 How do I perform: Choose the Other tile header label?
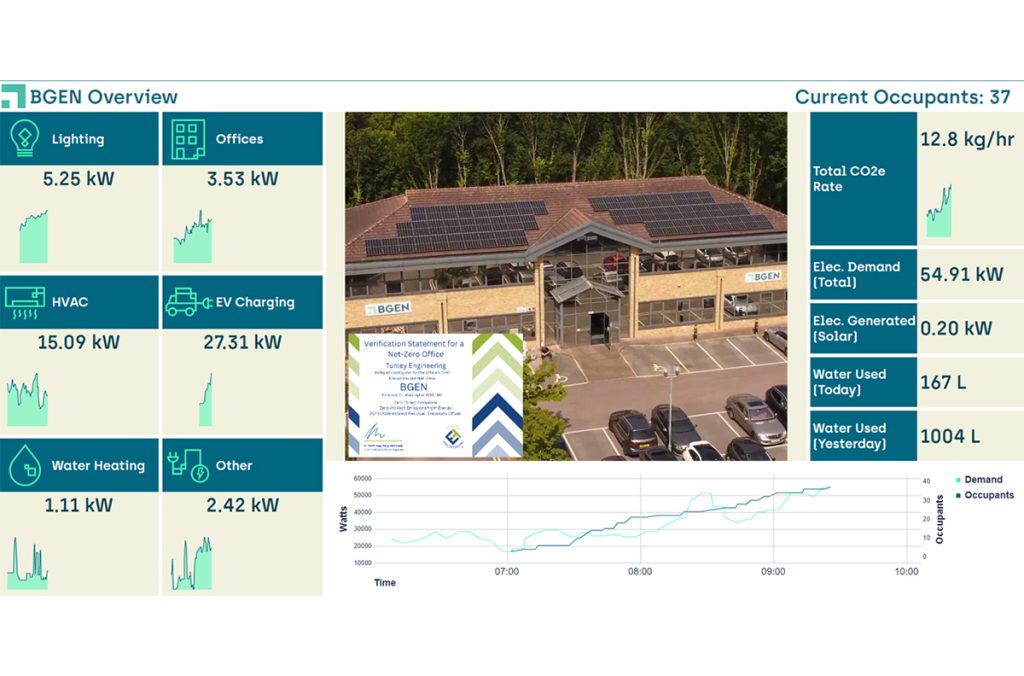(x=234, y=466)
